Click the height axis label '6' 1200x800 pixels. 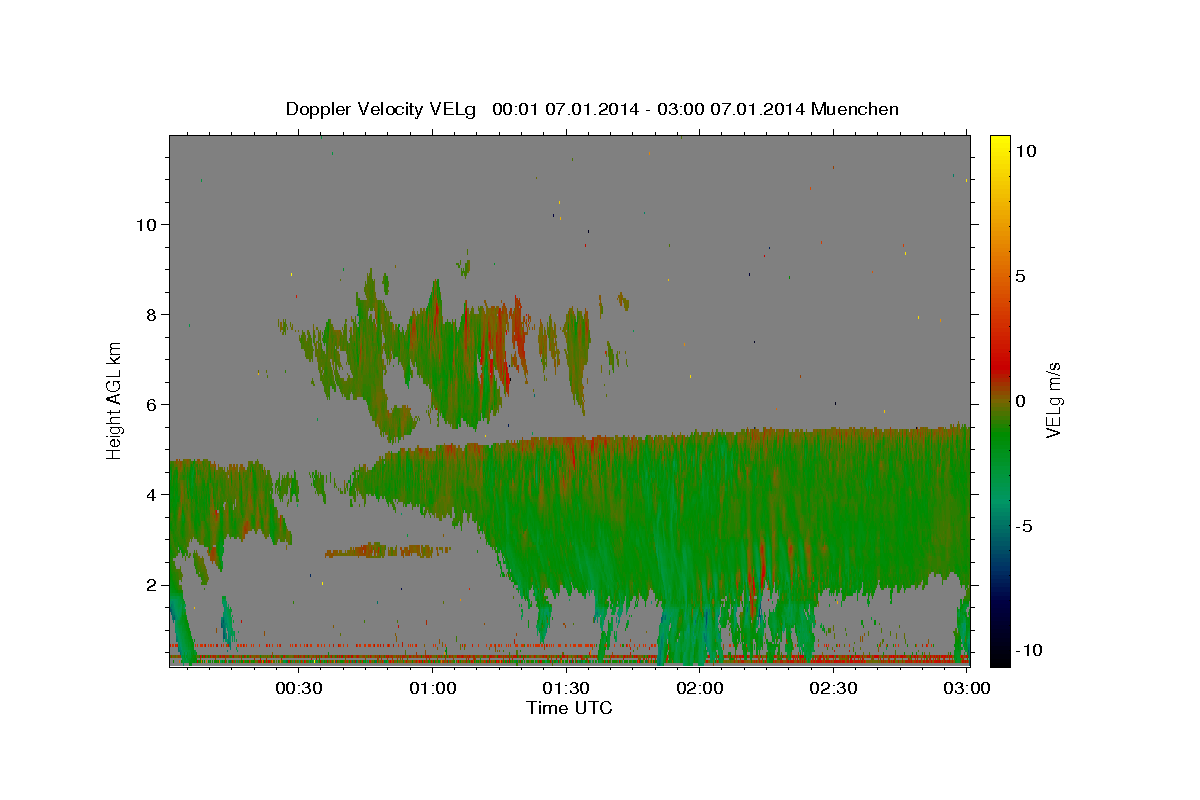[150, 404]
